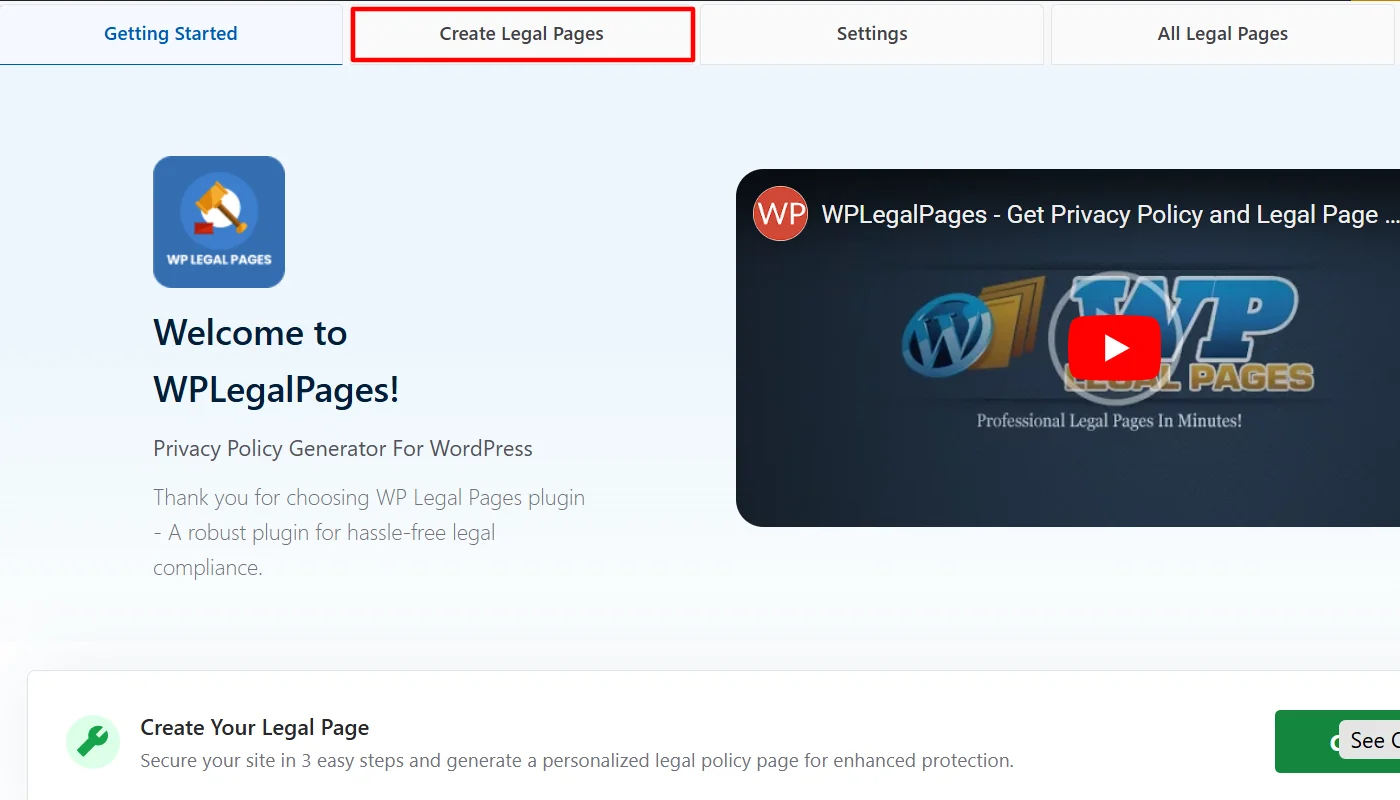
Task: Click the WP Legal Pages gavel plugin logo
Action: coord(219,221)
